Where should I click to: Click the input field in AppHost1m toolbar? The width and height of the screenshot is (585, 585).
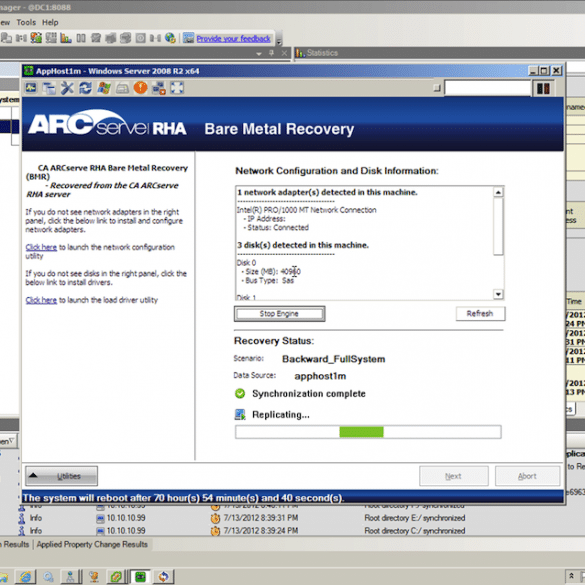pos(488,88)
